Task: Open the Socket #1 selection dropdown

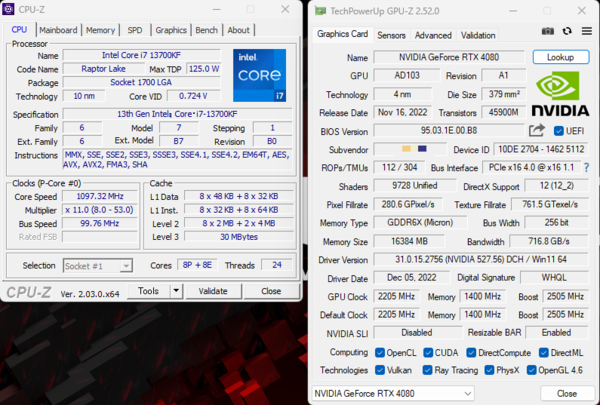Action: [x=98, y=266]
